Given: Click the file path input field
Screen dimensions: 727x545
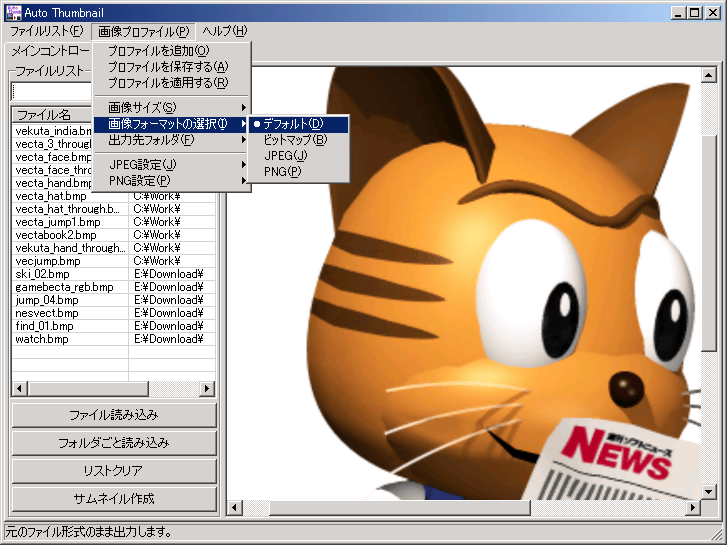Looking at the screenshot, I should click(52, 92).
